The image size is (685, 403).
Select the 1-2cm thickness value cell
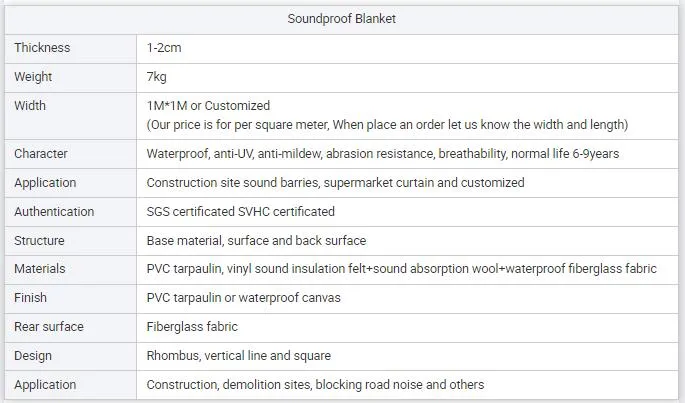164,48
